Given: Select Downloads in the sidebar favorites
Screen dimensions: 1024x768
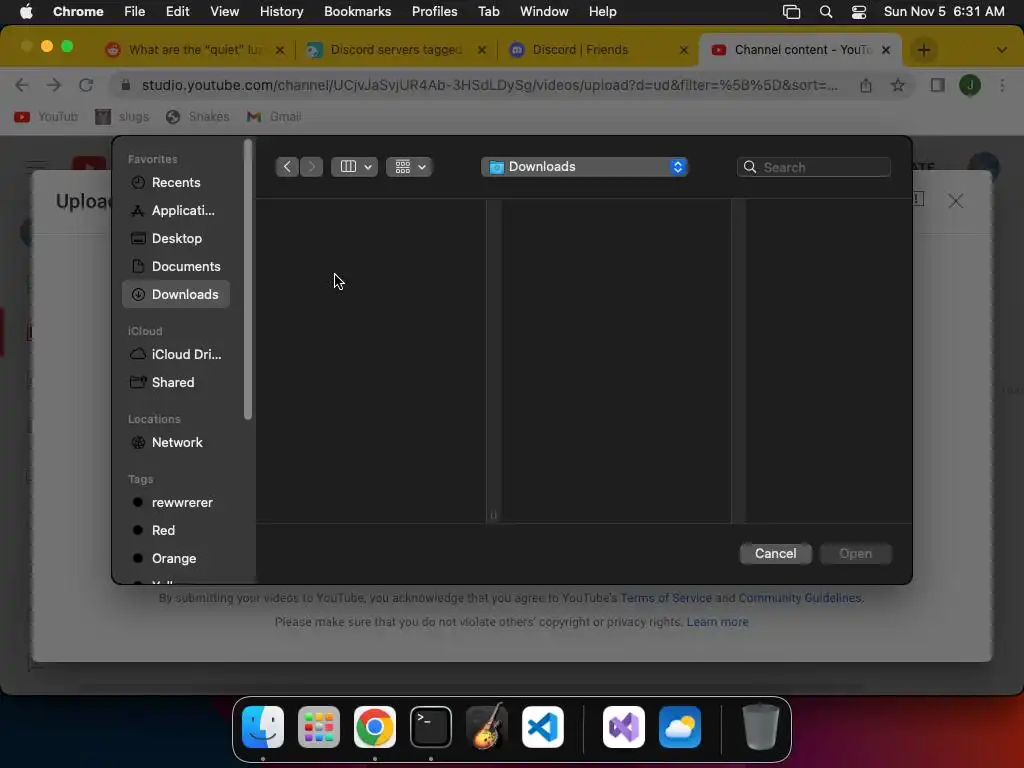Looking at the screenshot, I should (175, 295).
